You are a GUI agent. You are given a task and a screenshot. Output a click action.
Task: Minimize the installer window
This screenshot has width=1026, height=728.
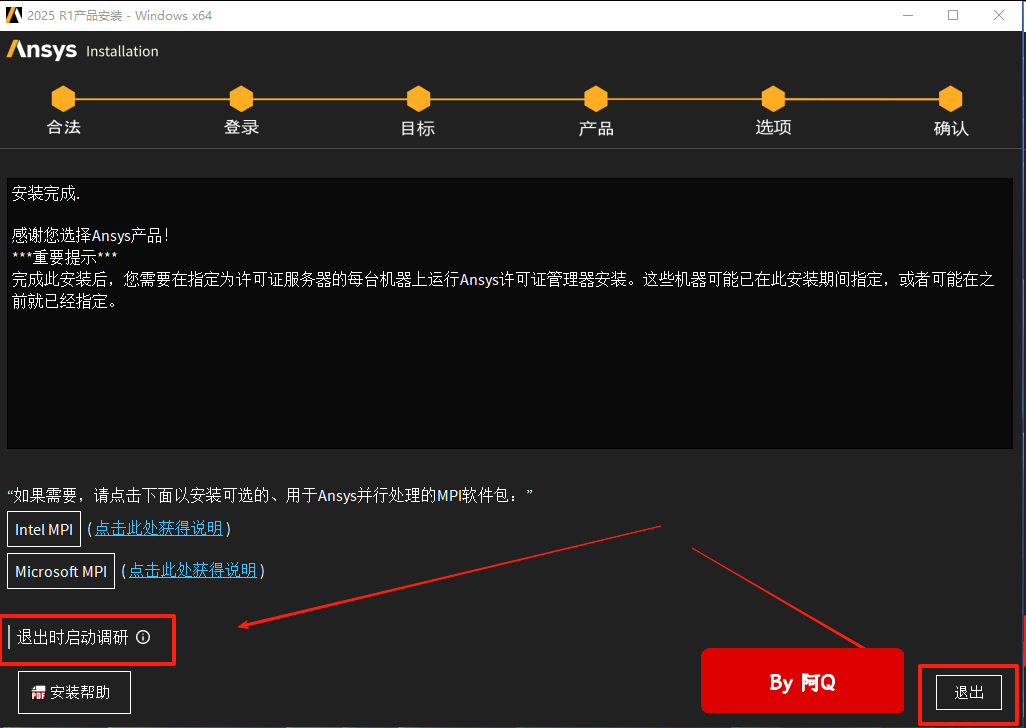point(908,15)
